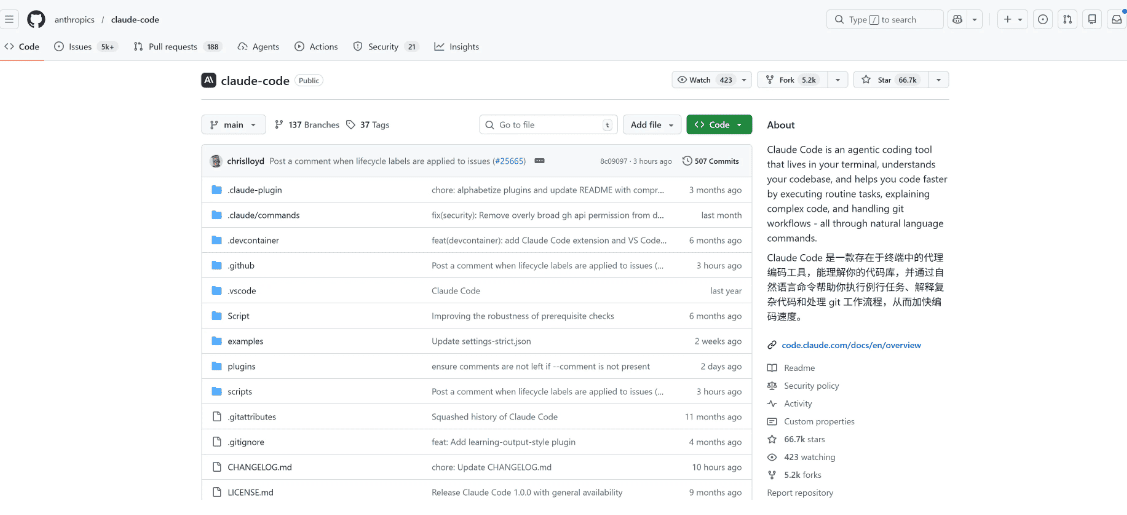The image size is (1127, 515).
Task: Expand commit message details with ellipsis icon
Action: pyautogui.click(x=538, y=161)
